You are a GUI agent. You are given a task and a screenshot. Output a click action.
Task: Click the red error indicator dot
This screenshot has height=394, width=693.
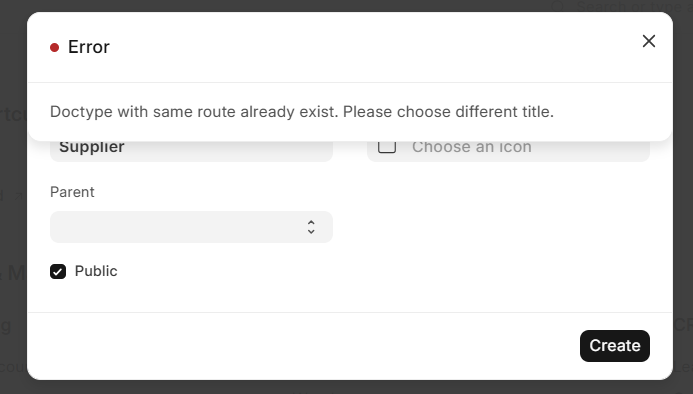click(x=54, y=47)
